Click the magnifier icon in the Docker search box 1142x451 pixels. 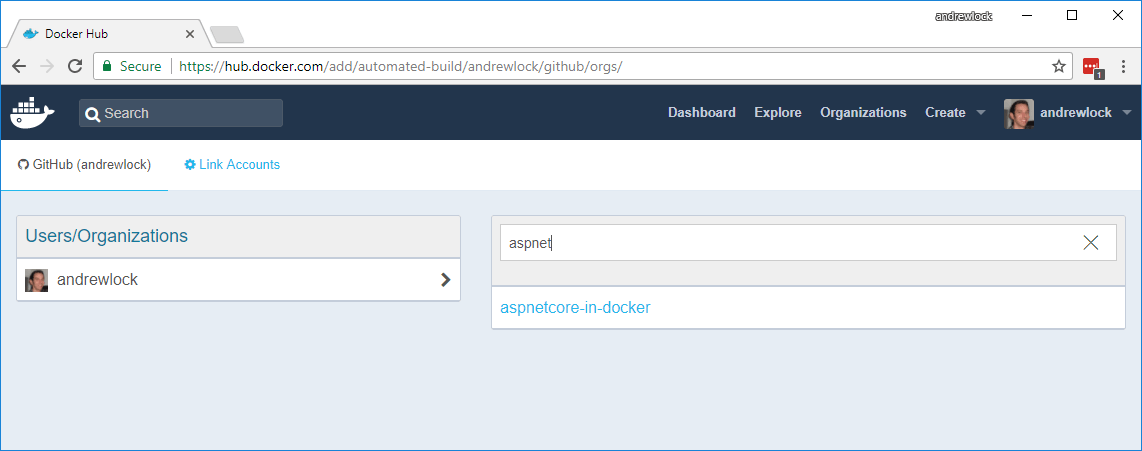pos(92,114)
